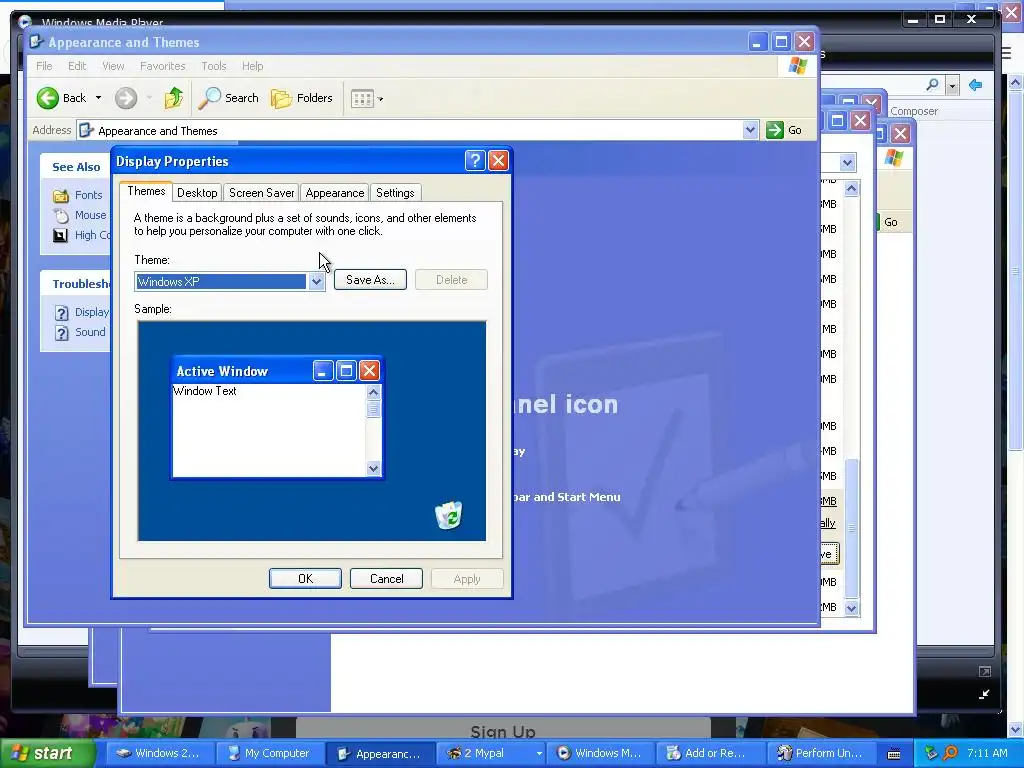
Task: Click the Mouse Pointers icon in See Also
Action: [x=61, y=216]
